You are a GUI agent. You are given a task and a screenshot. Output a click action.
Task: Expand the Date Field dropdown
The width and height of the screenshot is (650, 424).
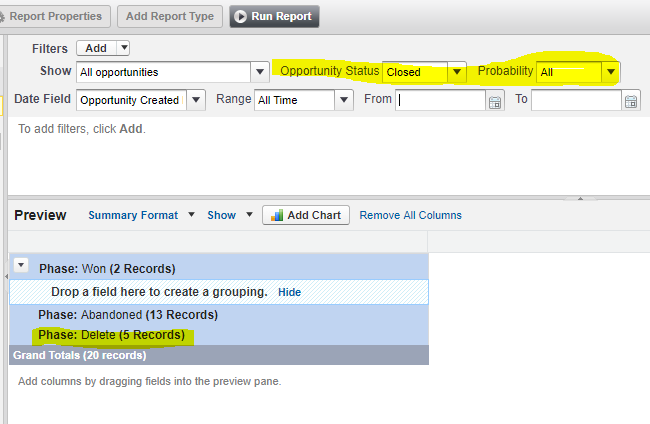point(196,100)
